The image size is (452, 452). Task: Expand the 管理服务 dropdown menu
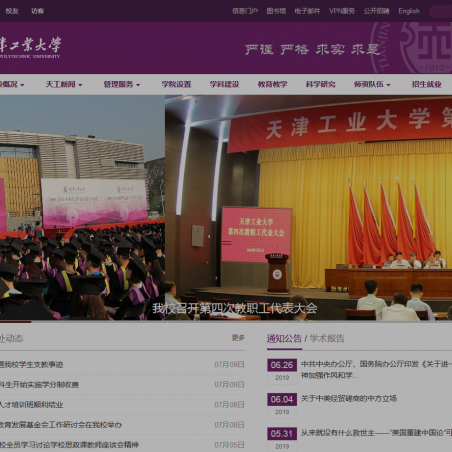[x=122, y=84]
